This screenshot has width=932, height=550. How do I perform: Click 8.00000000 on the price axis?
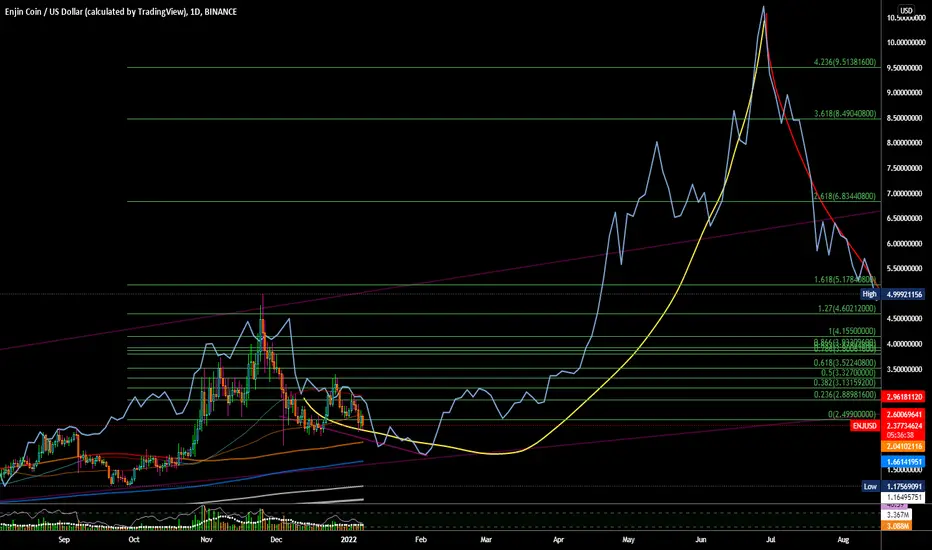pos(905,143)
